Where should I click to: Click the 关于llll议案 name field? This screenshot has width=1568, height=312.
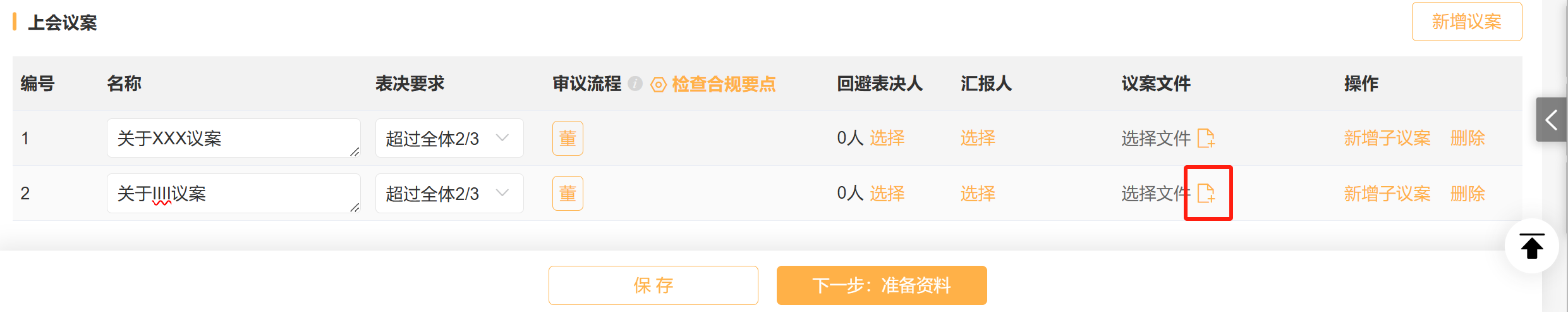(234, 193)
